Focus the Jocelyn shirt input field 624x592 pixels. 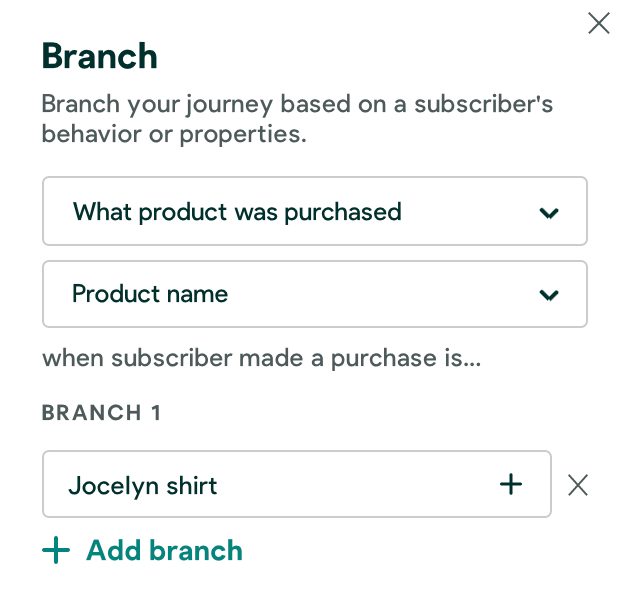pyautogui.click(x=280, y=485)
